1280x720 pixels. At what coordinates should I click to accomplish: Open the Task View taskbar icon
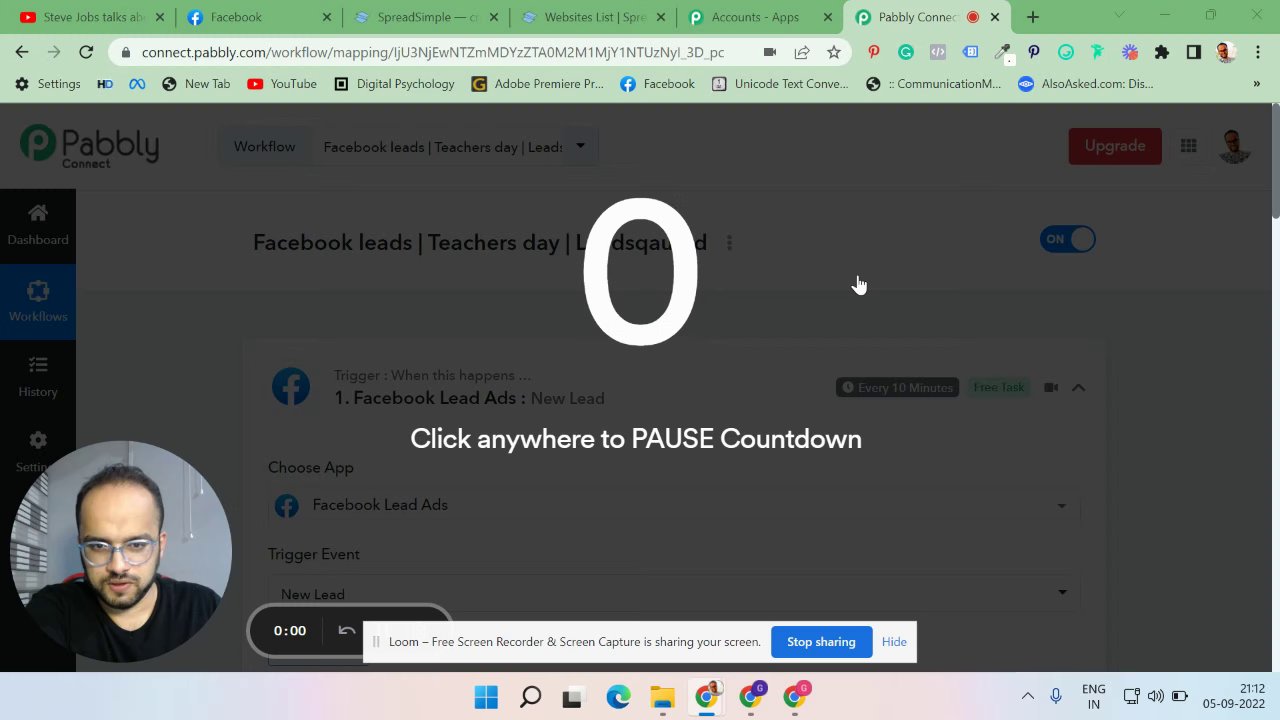574,697
